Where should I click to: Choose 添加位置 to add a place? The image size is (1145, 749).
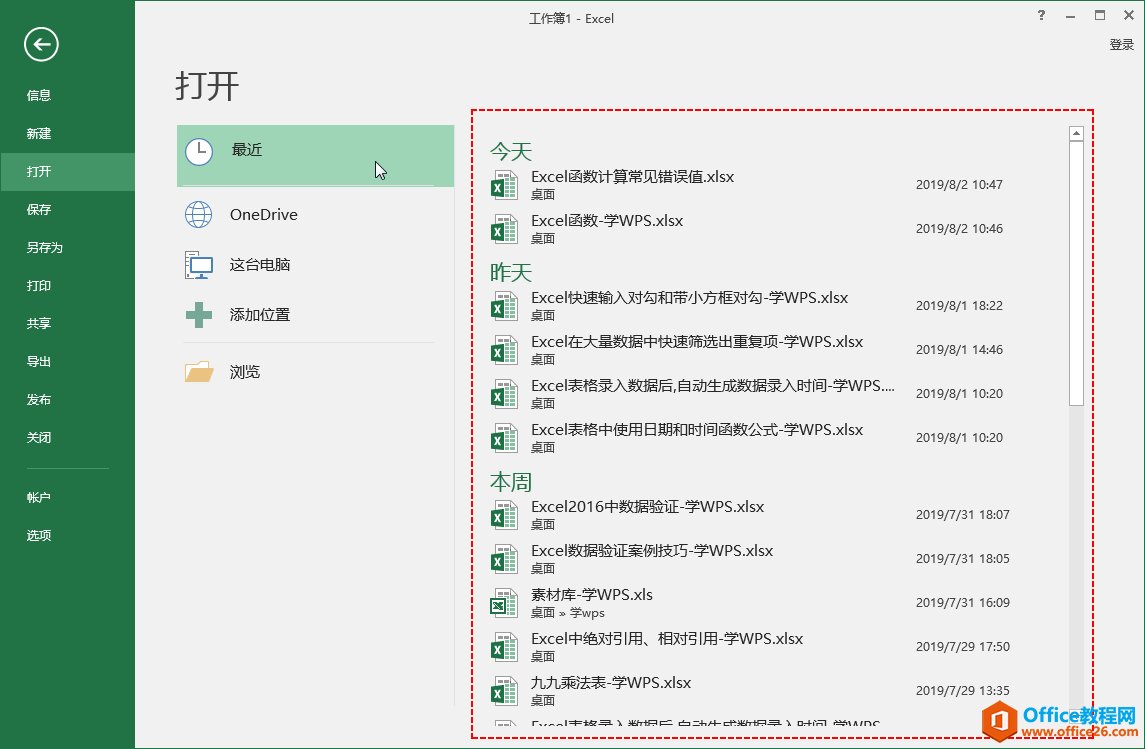(x=315, y=315)
